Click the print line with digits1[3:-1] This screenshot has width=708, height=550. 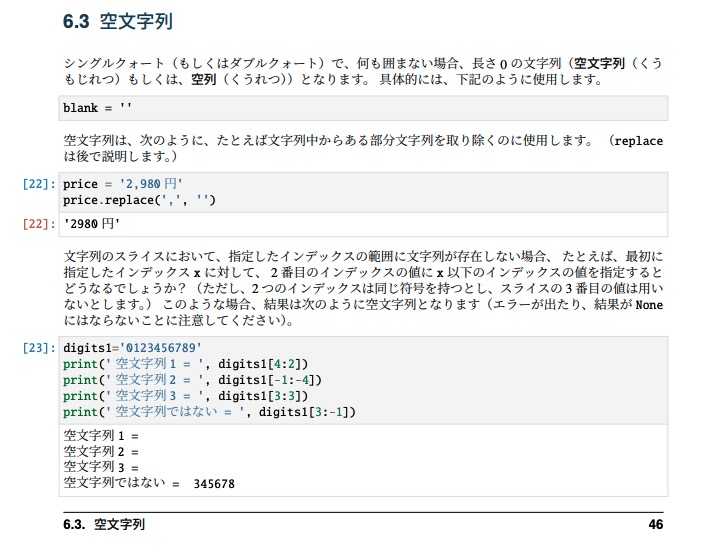(210, 412)
